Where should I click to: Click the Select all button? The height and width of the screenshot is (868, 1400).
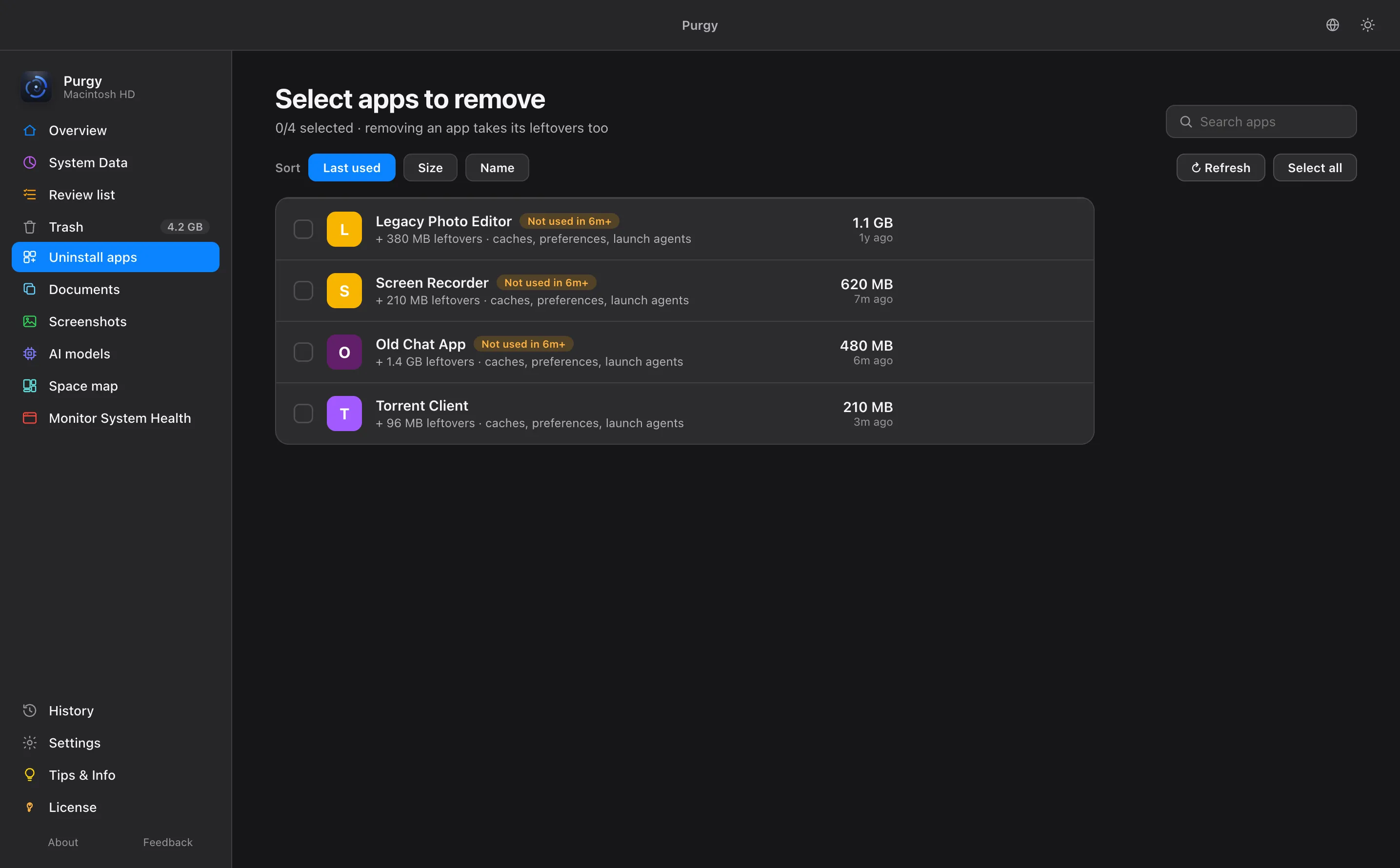tap(1315, 168)
